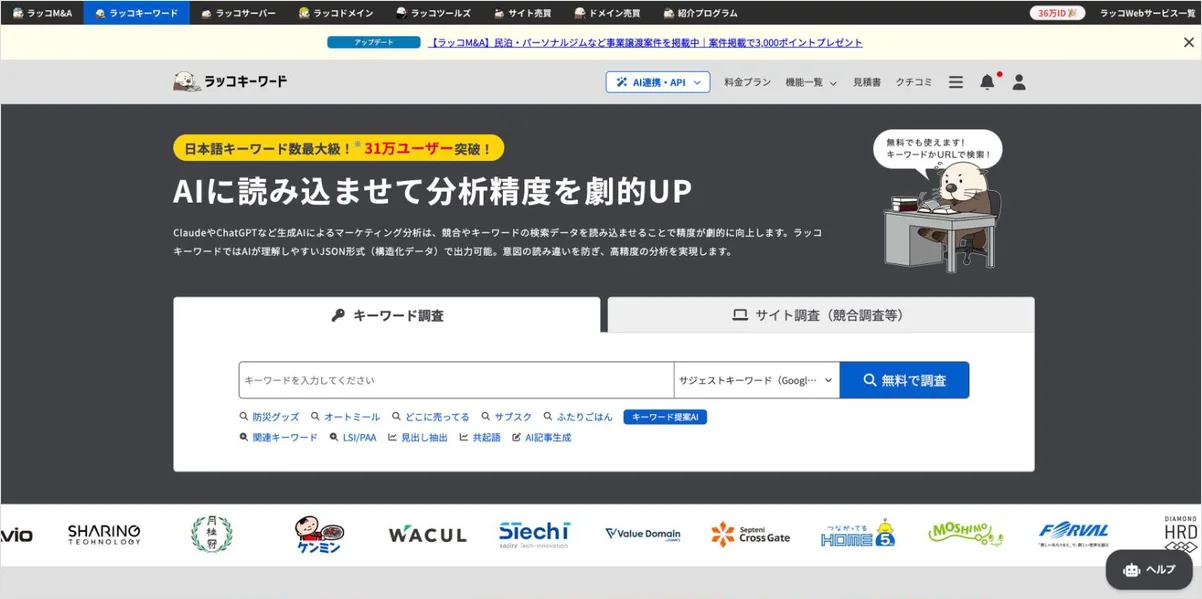The image size is (1202, 599).
Task: Click the MOSHIMO logo
Action: pos(966,534)
